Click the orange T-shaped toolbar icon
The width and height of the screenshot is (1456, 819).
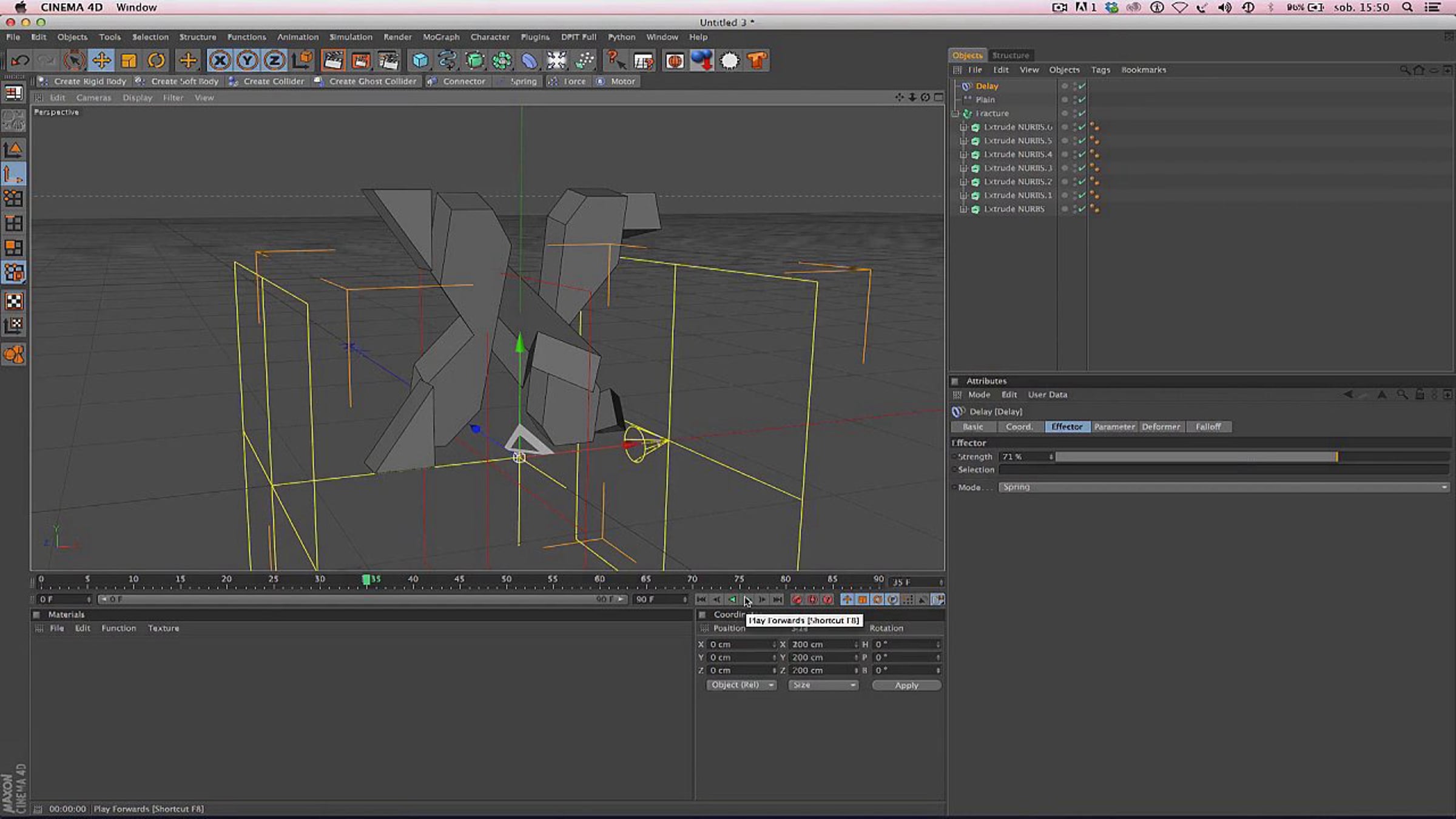click(757, 61)
